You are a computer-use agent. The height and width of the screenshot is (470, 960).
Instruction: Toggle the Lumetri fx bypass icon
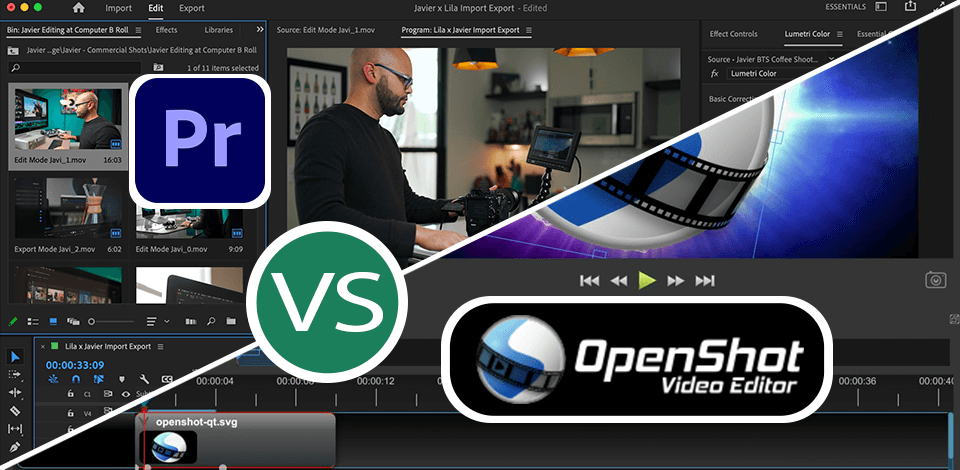(x=714, y=73)
